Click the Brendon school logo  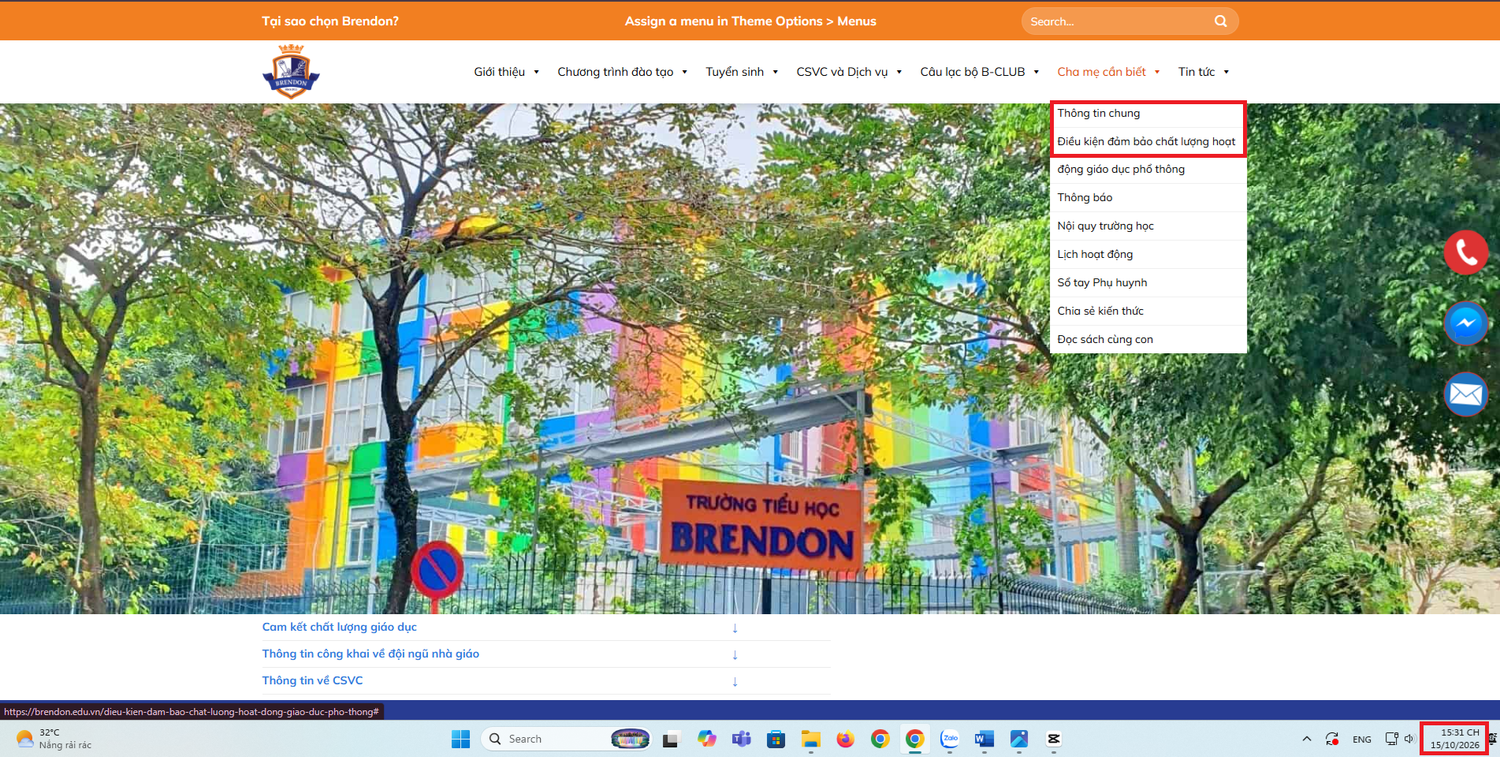(x=291, y=71)
